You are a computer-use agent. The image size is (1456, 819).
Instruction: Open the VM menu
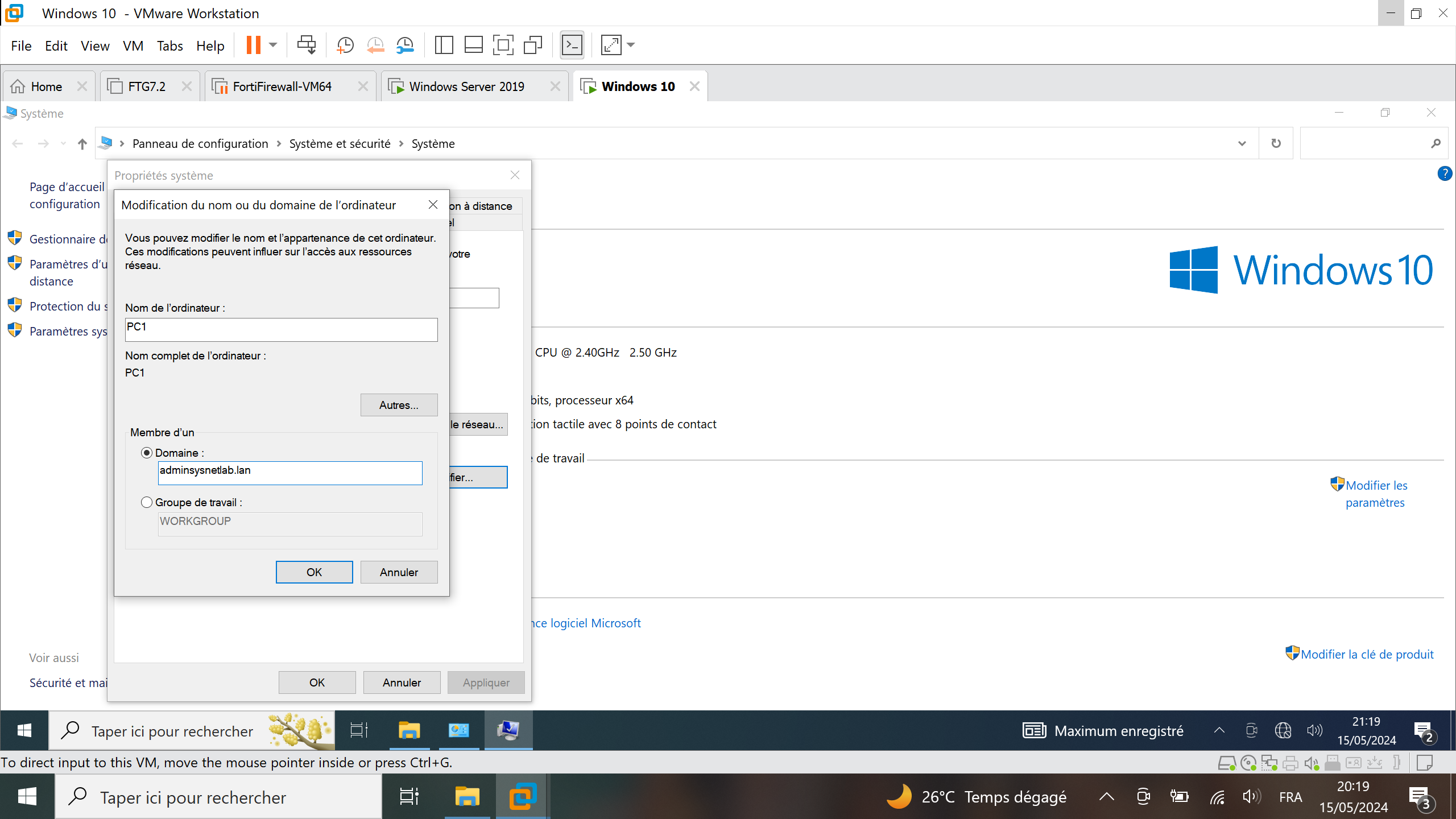click(133, 45)
